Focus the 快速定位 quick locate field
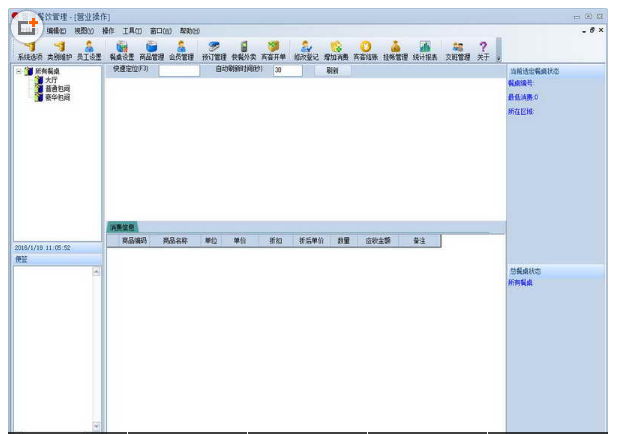The height and width of the screenshot is (434, 618). (179, 71)
